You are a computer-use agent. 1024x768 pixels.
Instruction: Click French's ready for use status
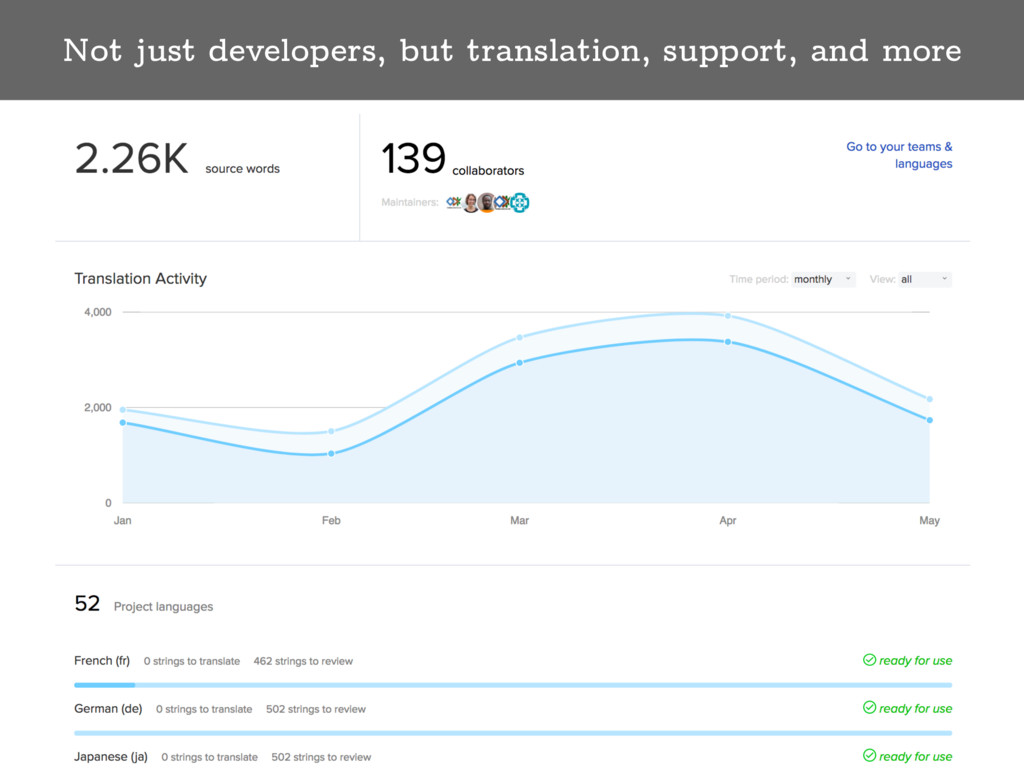click(x=915, y=660)
